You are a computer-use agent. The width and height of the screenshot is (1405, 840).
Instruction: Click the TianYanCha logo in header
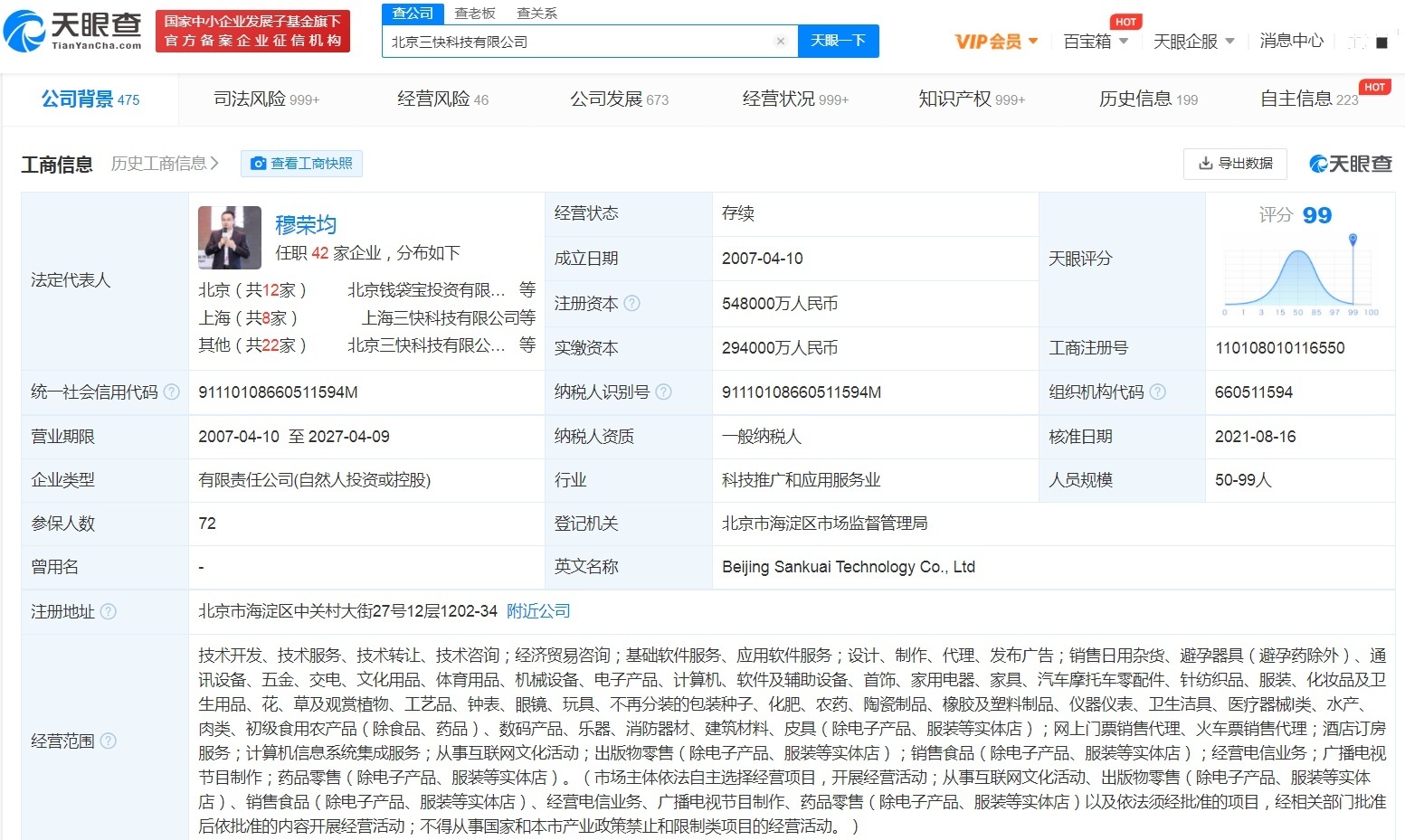click(x=73, y=32)
